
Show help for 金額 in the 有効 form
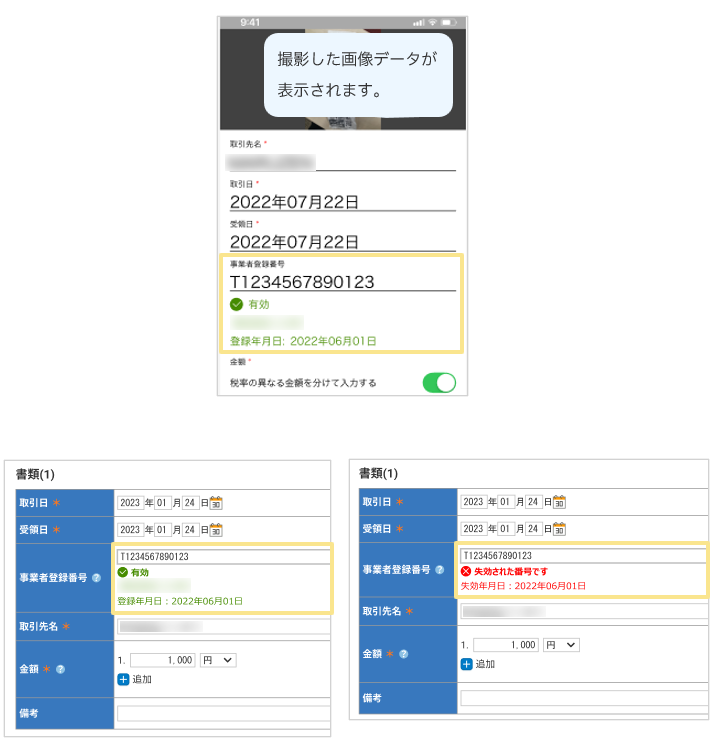coord(60,669)
